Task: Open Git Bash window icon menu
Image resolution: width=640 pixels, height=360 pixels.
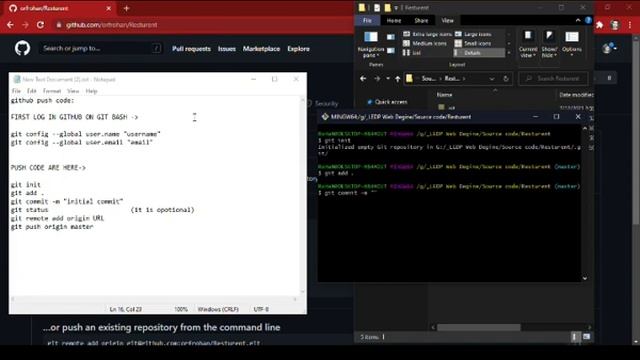Action: tap(325, 117)
